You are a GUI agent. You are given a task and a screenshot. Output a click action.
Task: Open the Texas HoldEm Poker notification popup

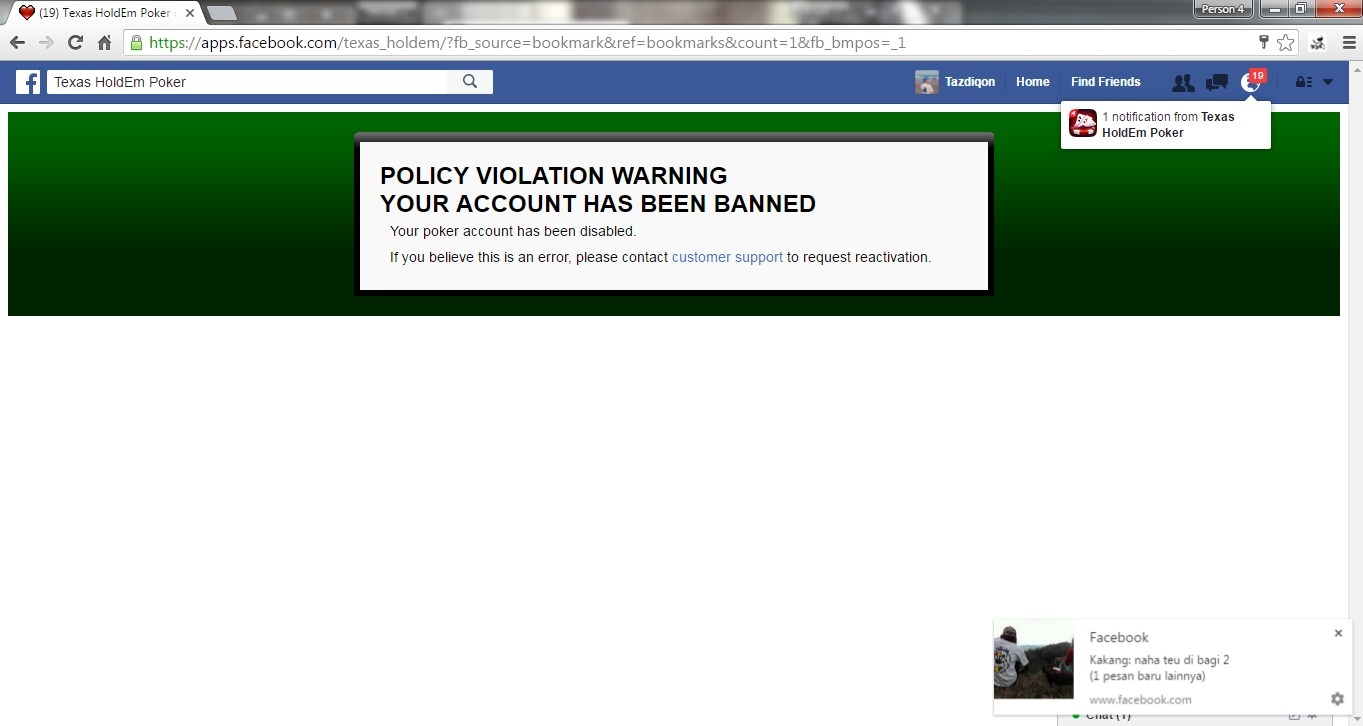tap(1166, 124)
